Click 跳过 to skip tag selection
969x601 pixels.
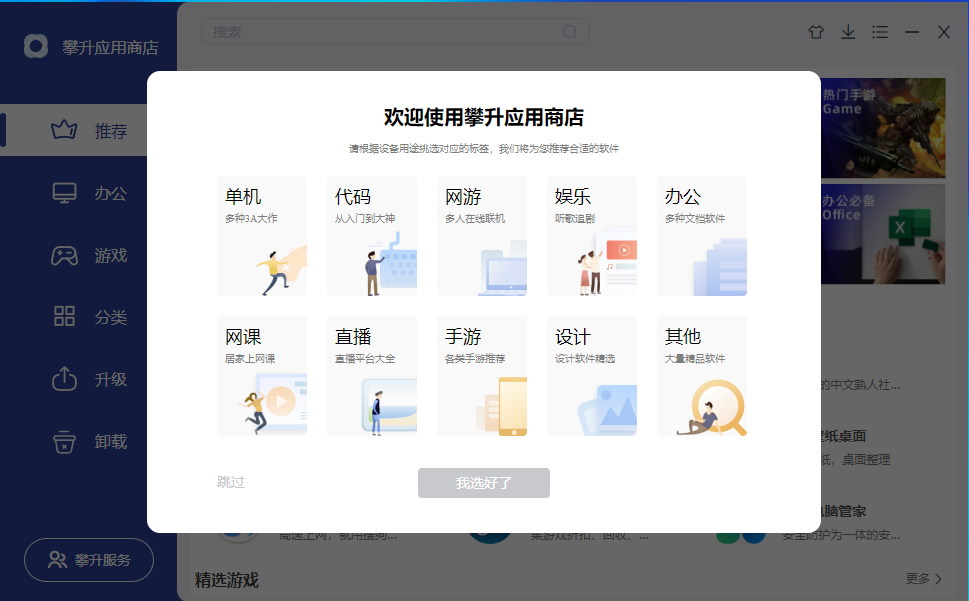pyautogui.click(x=231, y=482)
